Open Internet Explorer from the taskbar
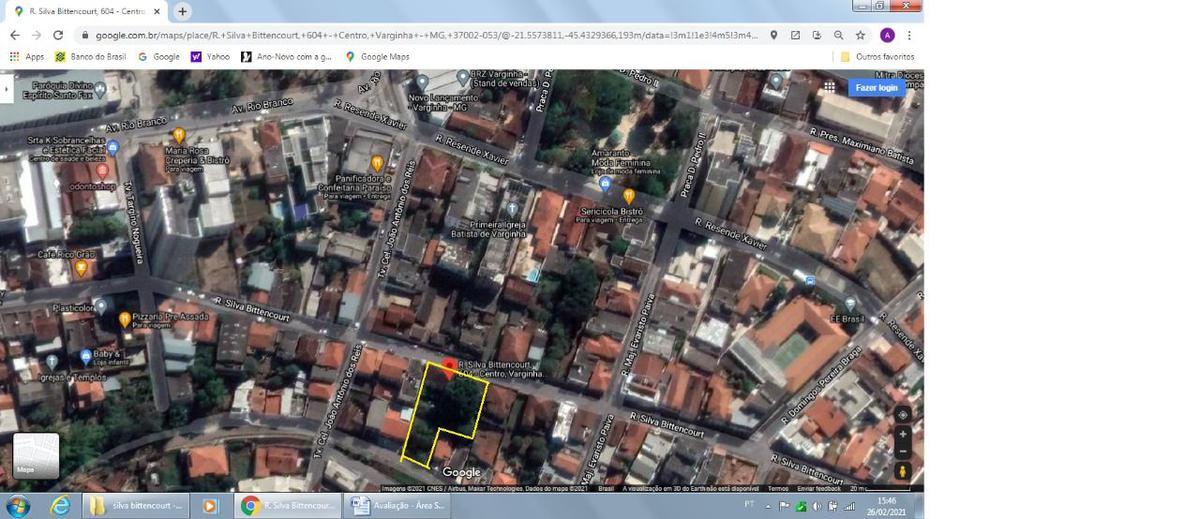 pyautogui.click(x=60, y=506)
